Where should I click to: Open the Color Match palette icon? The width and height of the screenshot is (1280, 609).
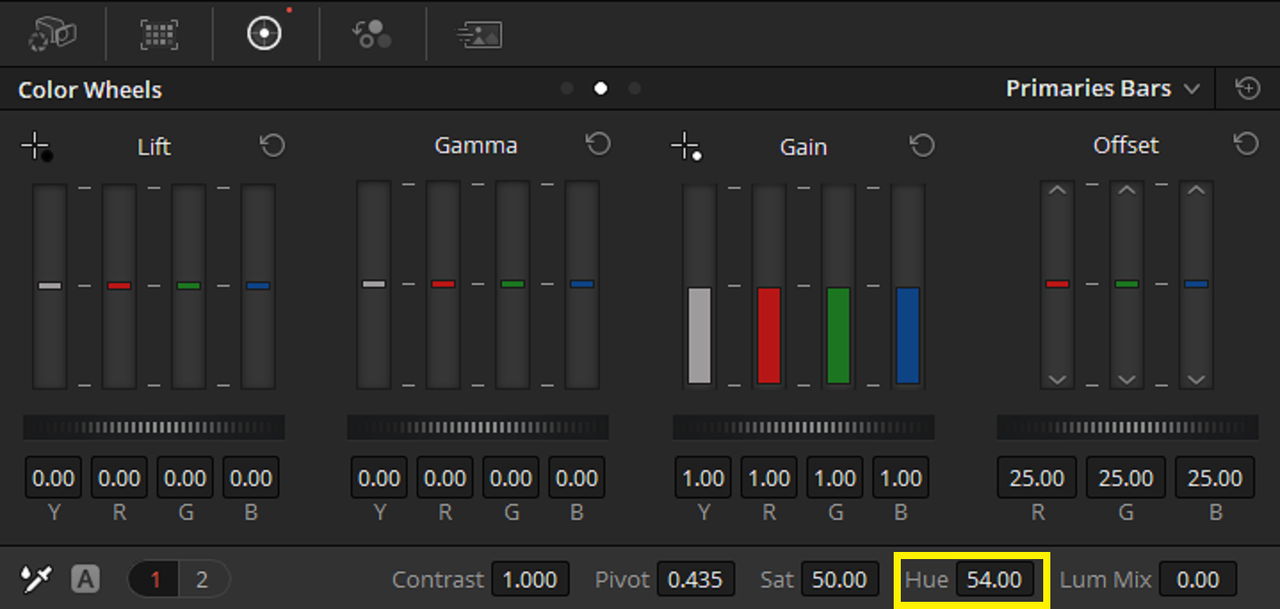pyautogui.click(x=160, y=34)
